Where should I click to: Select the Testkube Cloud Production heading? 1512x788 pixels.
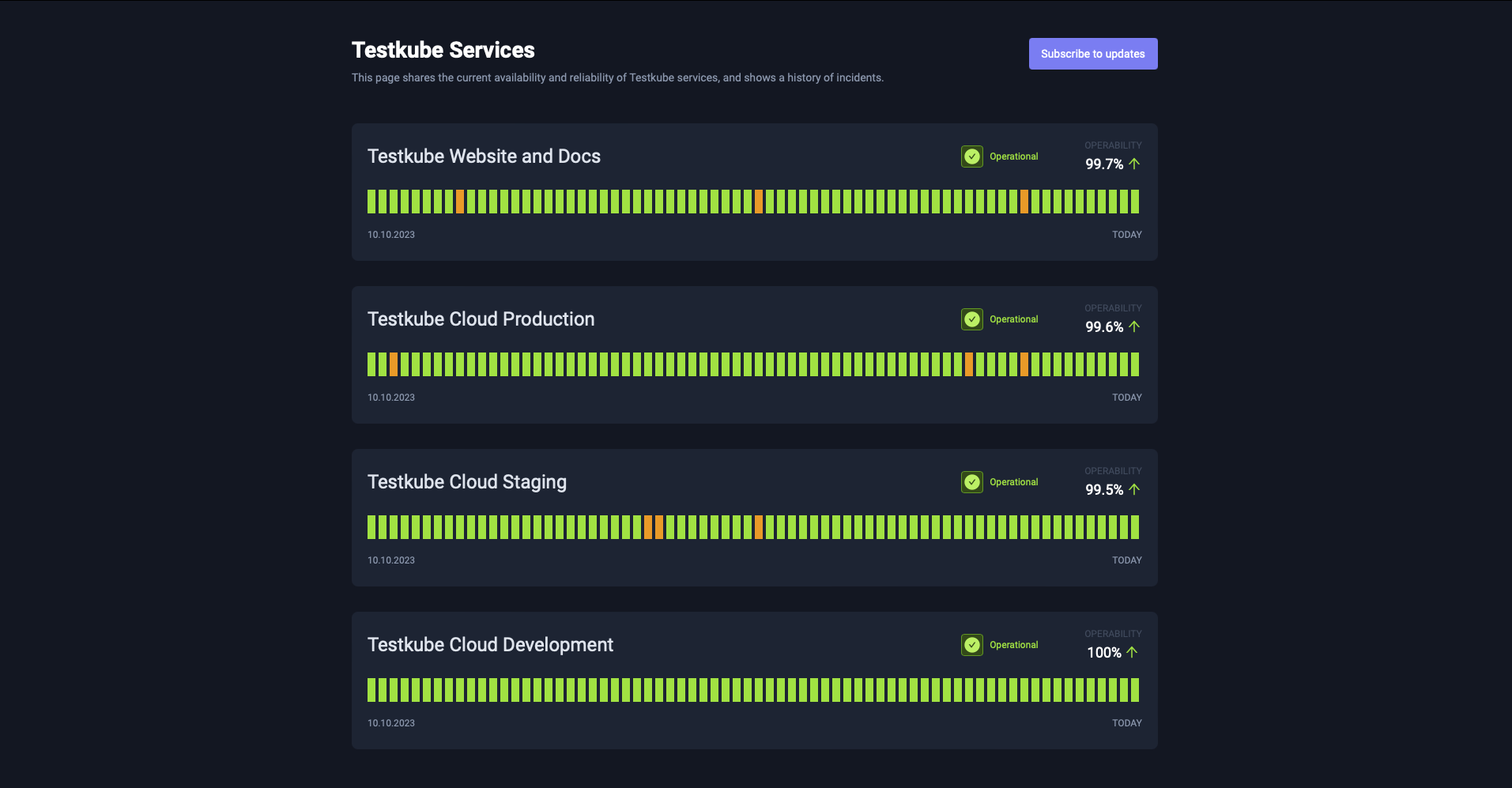coord(481,319)
